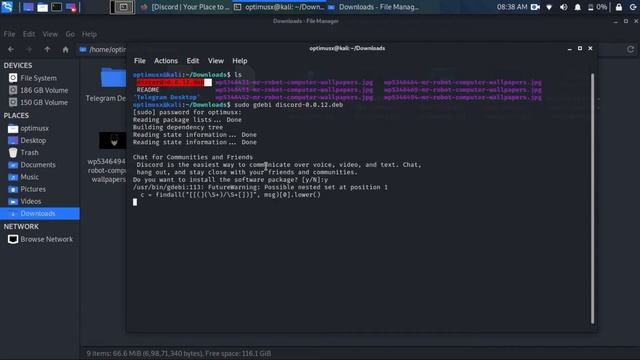Click the terminal vertical scrollbar
The image size is (640, 360).
pyautogui.click(x=592, y=198)
